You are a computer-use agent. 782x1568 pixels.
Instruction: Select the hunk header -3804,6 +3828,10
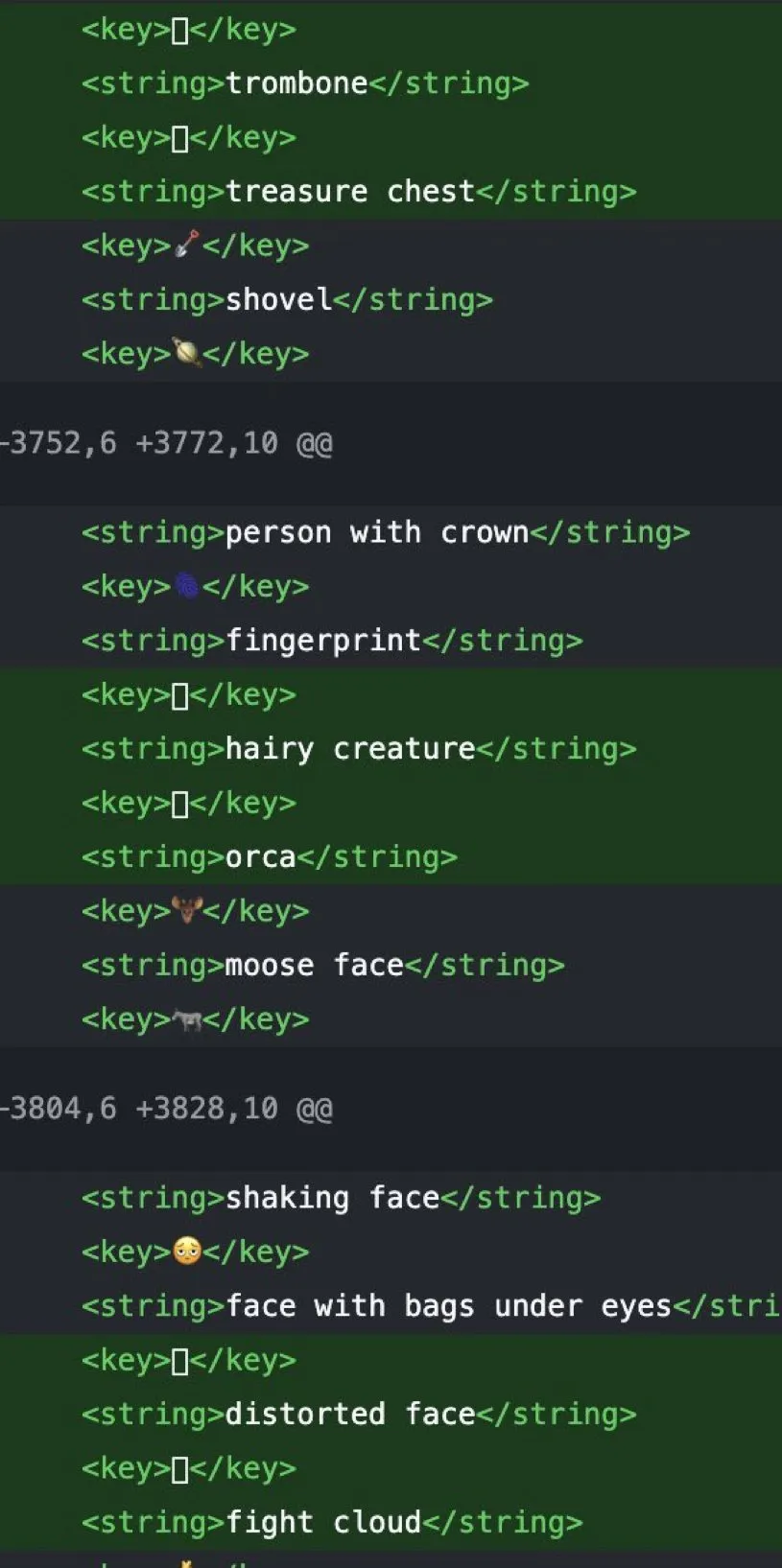[166, 1109]
